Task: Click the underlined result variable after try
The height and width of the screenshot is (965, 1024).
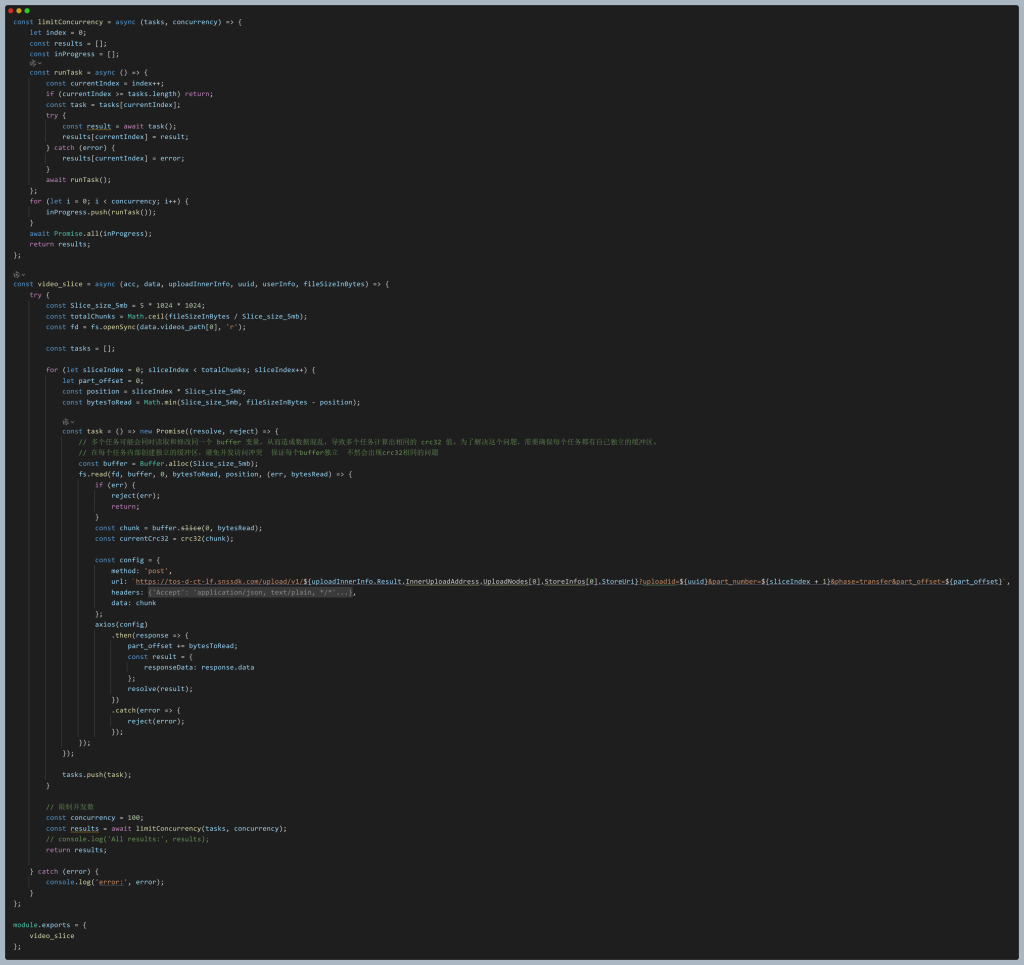Action: [x=99, y=126]
